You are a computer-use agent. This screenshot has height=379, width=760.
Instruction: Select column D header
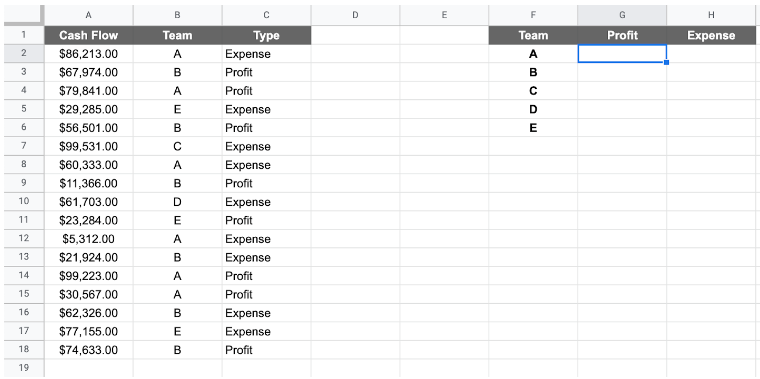[355, 15]
